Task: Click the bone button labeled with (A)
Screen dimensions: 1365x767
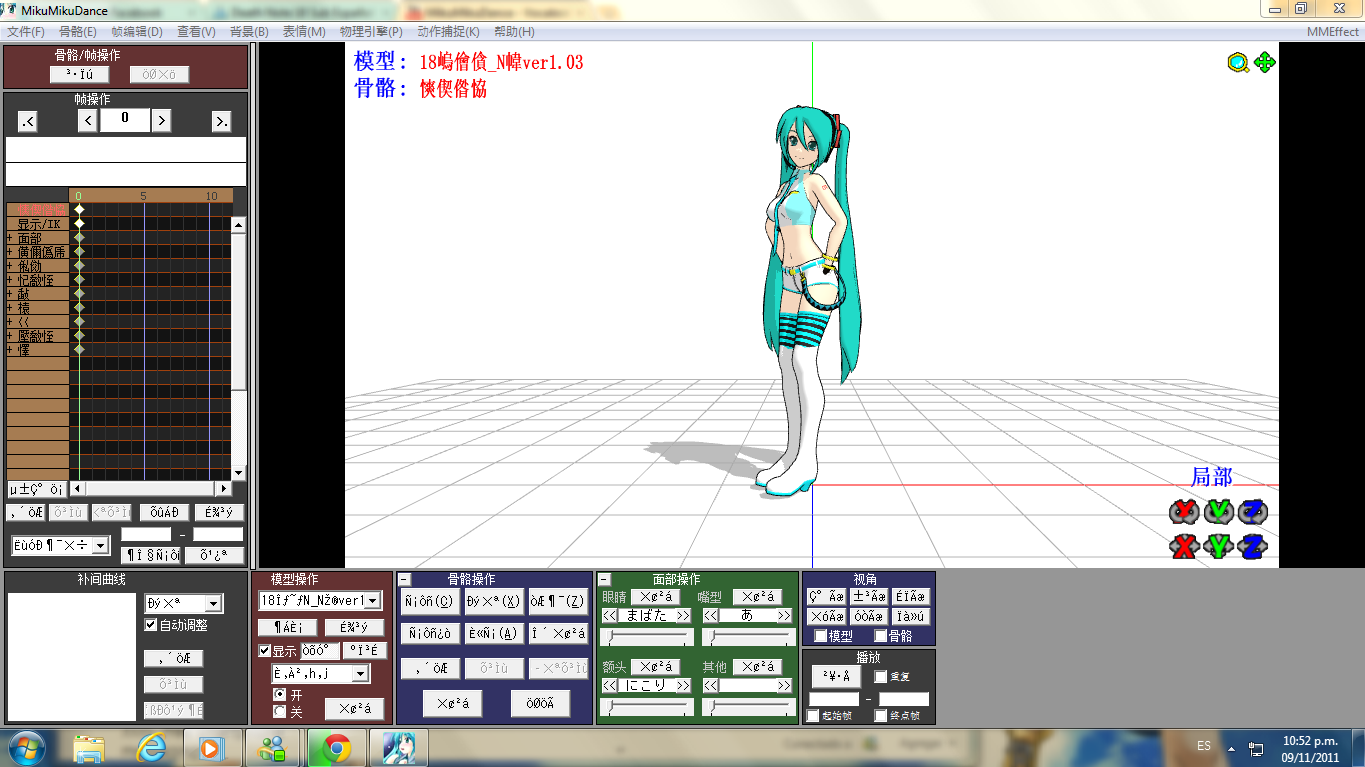Action: click(x=494, y=633)
